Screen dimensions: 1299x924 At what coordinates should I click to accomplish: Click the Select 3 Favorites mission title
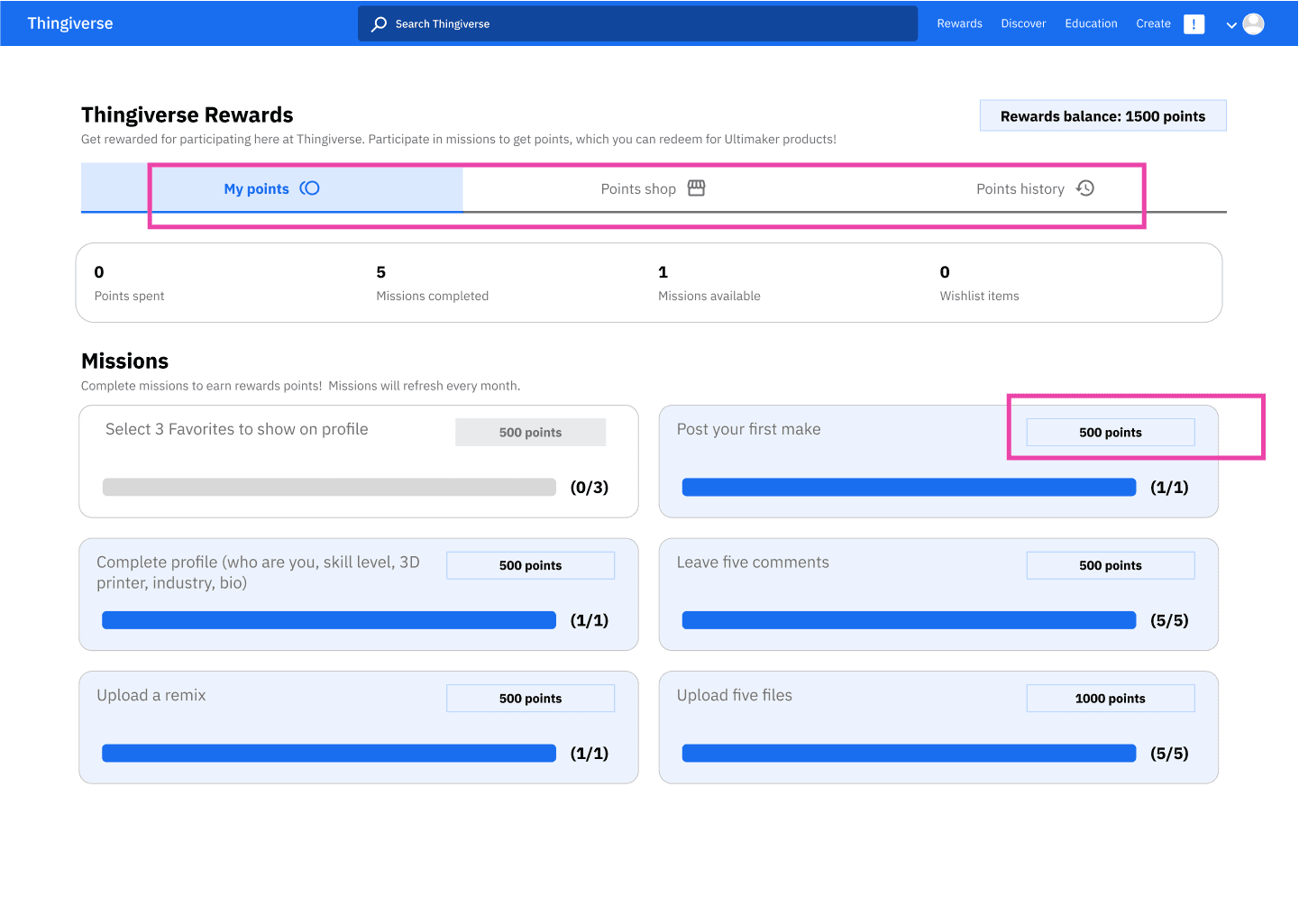[x=237, y=429]
